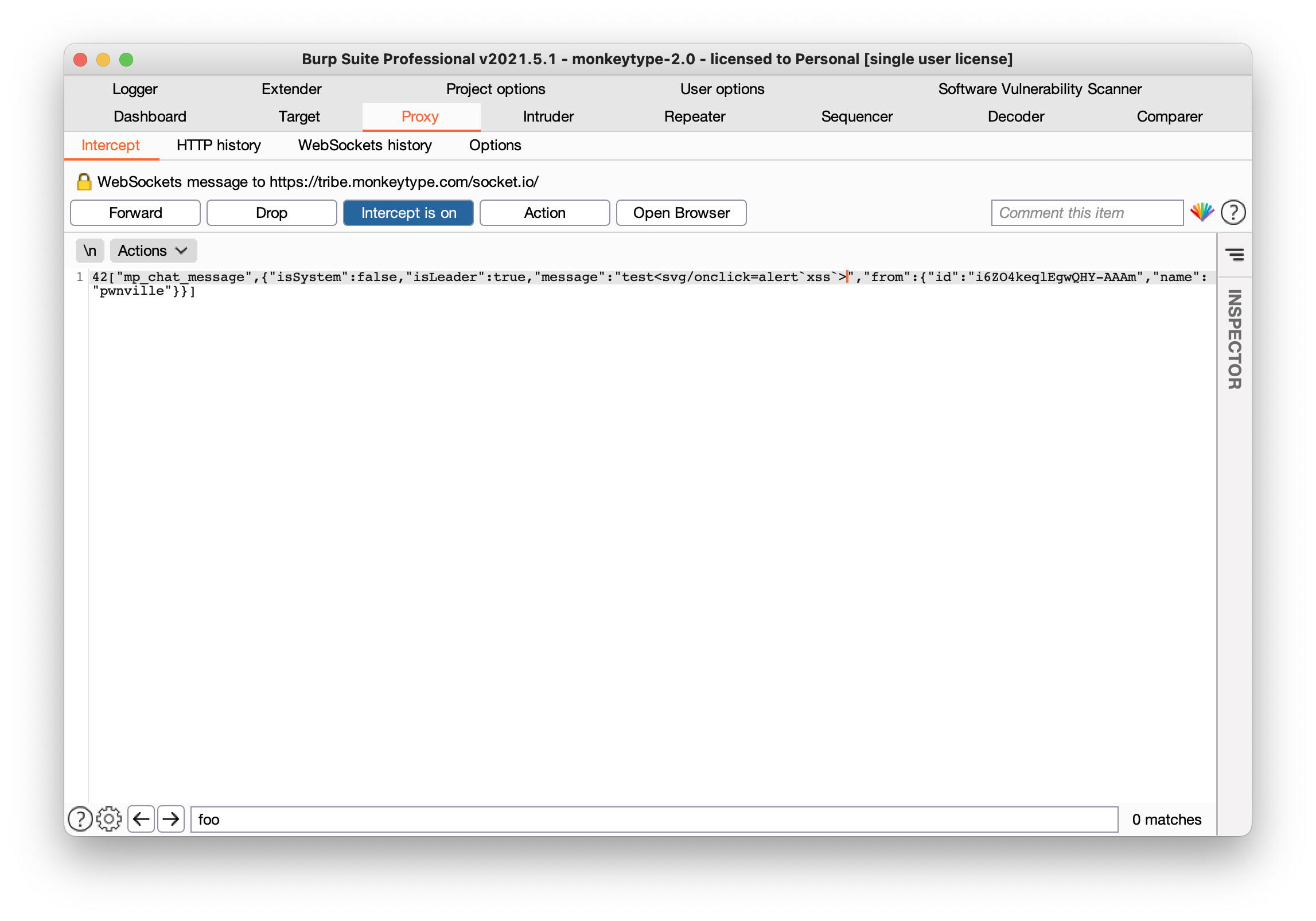Open the Action button menu
The height and width of the screenshot is (921, 1316).
(543, 212)
